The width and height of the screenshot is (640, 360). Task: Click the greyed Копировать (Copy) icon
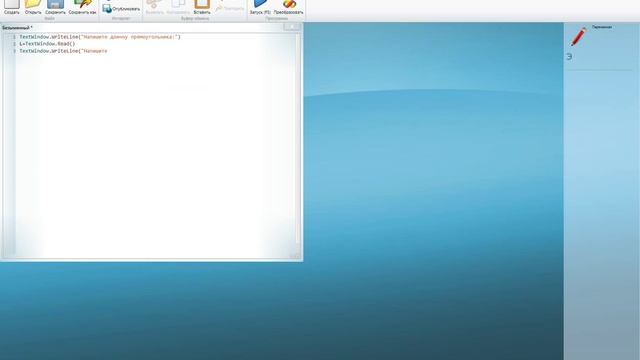tap(178, 7)
